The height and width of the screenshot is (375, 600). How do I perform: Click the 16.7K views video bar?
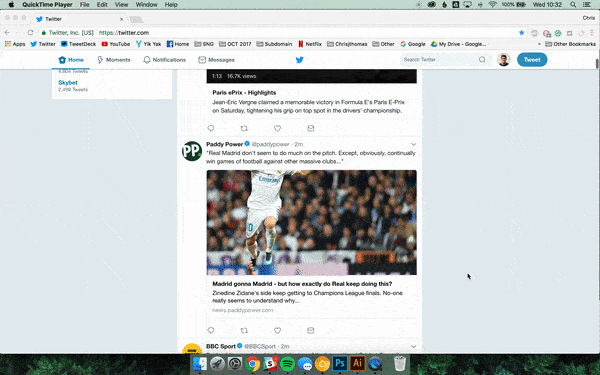(311, 76)
